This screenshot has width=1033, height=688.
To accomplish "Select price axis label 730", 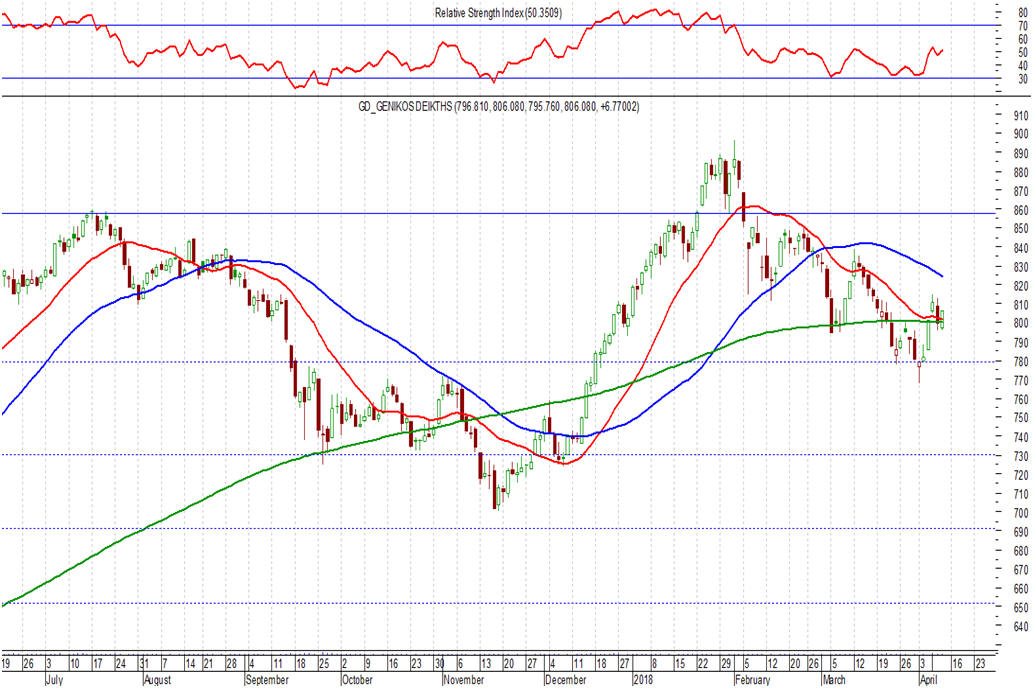I will pyautogui.click(x=1020, y=456).
